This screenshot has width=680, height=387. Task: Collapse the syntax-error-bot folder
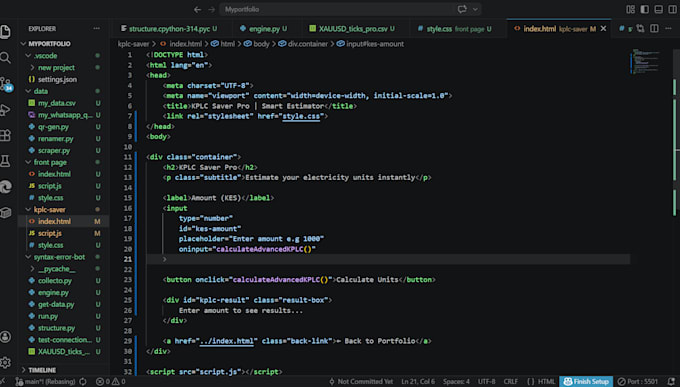[28, 257]
